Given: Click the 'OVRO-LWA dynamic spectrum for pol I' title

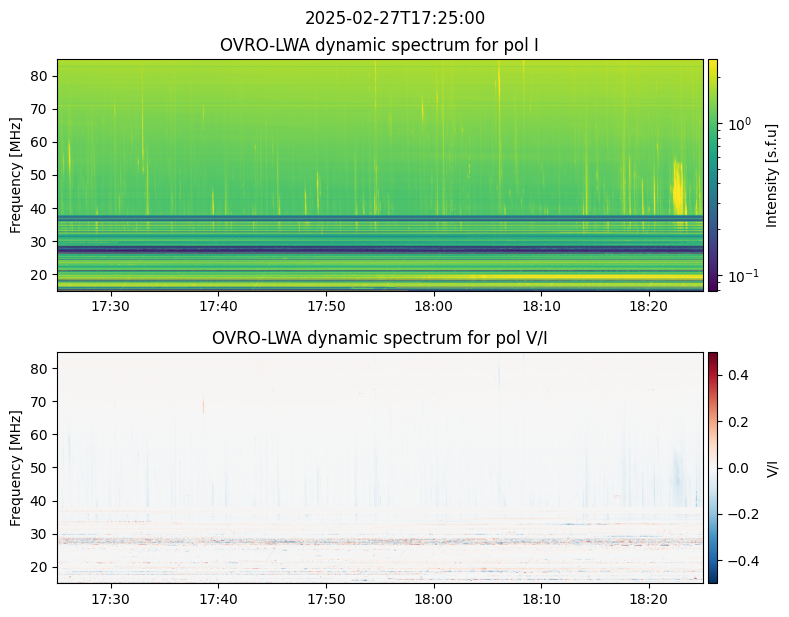Looking at the screenshot, I should click(x=379, y=45).
